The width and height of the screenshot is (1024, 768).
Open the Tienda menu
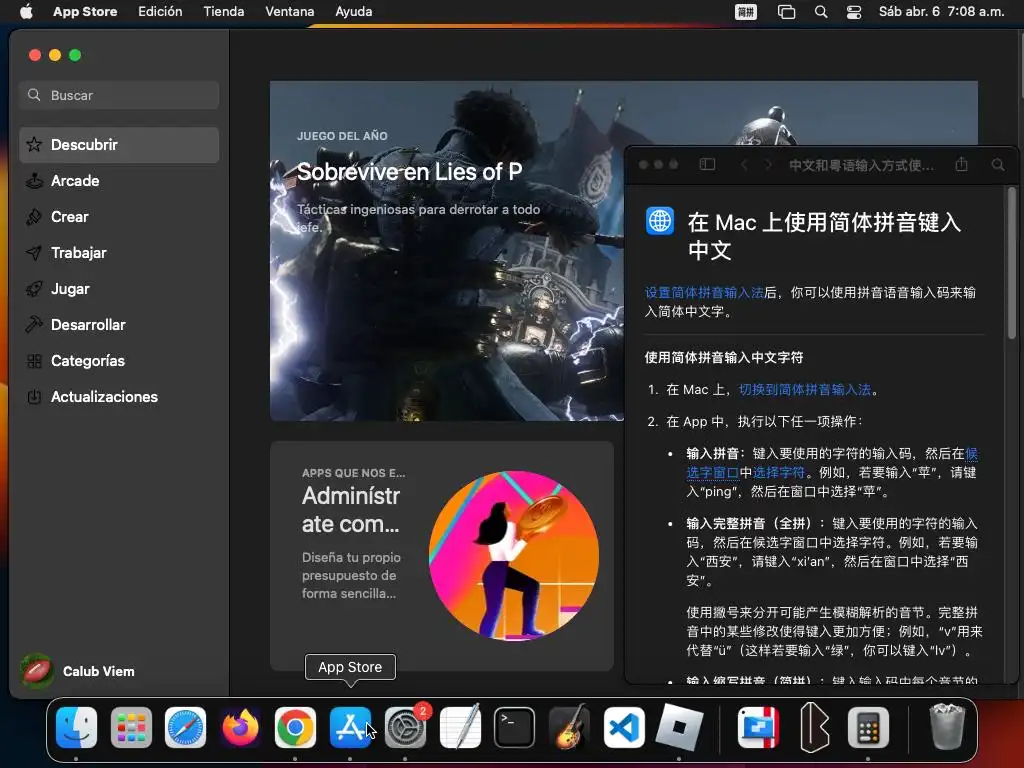[223, 11]
